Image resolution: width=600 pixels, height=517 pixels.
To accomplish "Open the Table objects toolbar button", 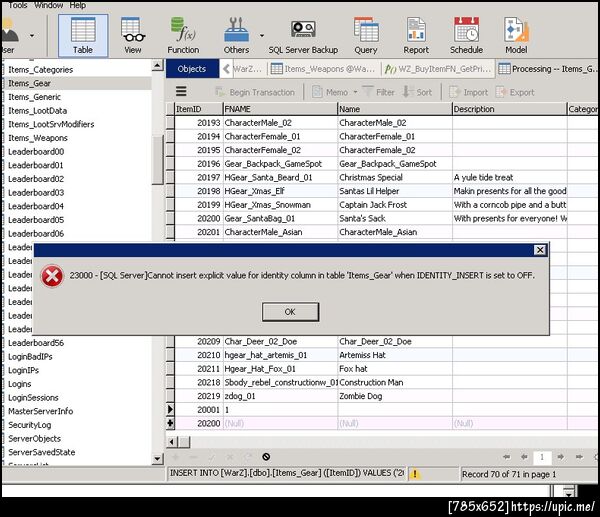I will (83, 36).
